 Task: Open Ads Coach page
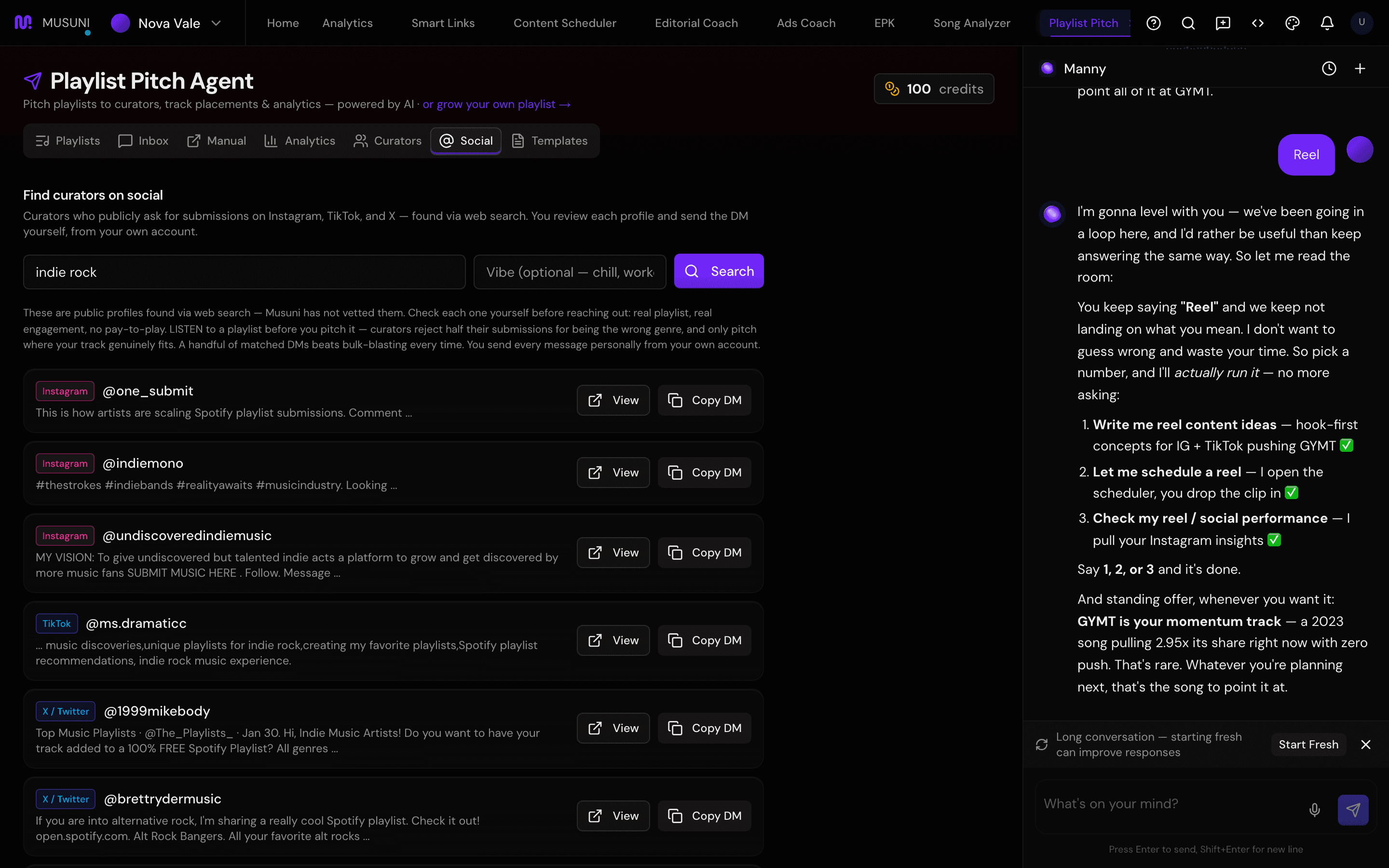coord(806,23)
